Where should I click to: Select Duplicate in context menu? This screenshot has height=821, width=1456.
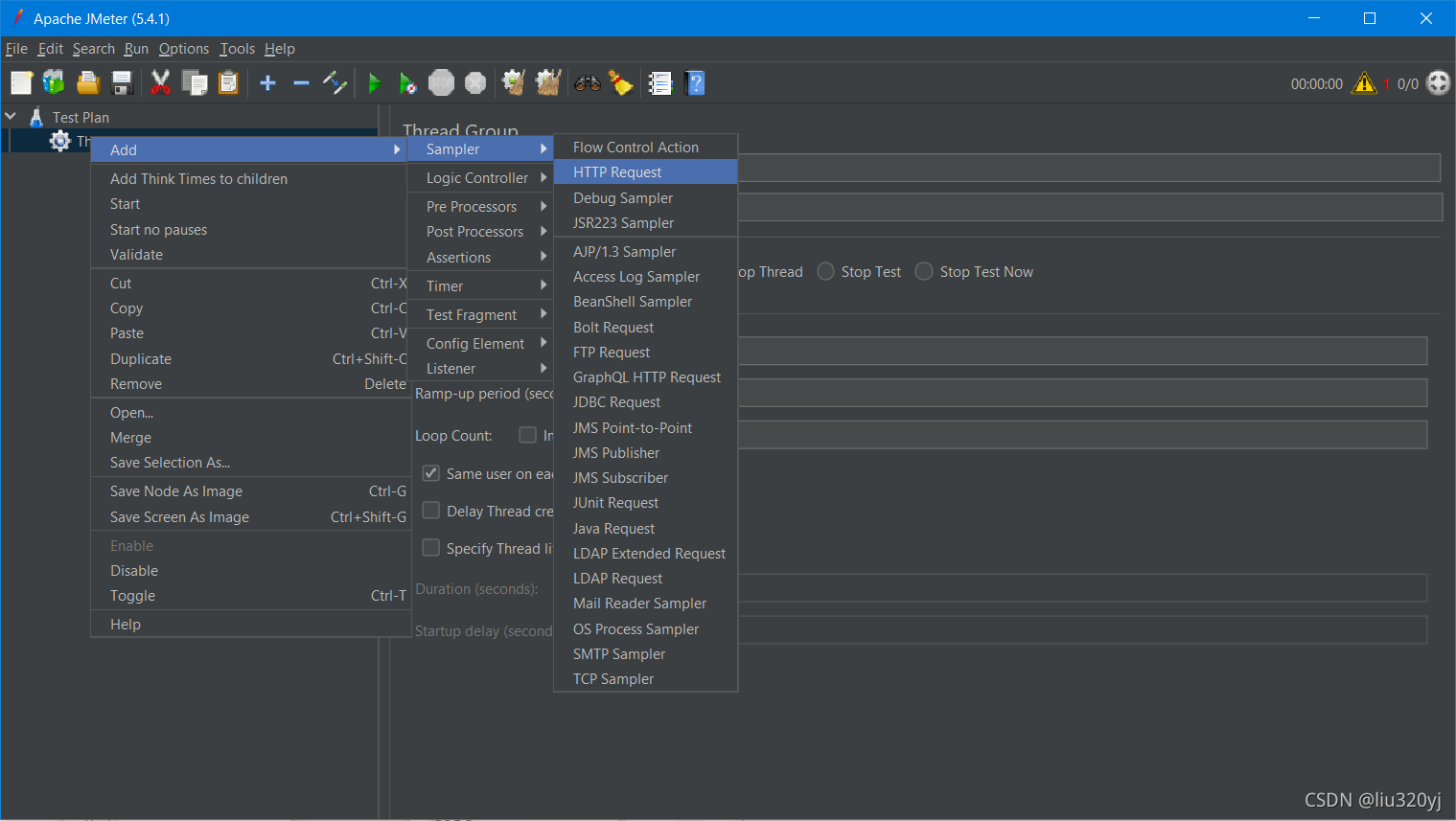(249, 359)
